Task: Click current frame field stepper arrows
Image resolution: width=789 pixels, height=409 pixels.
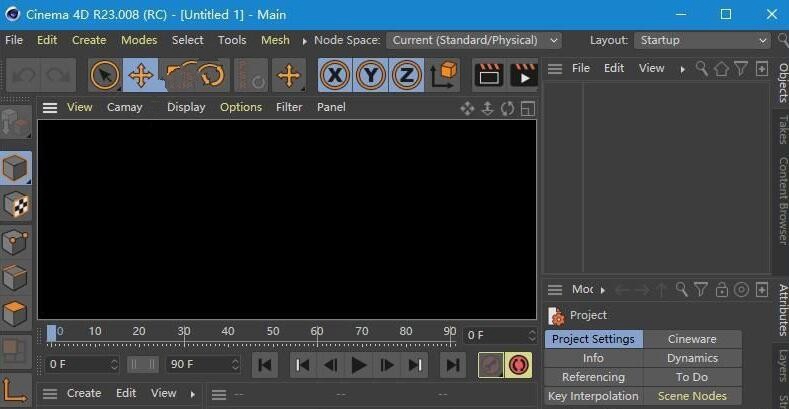Action: [532, 336]
